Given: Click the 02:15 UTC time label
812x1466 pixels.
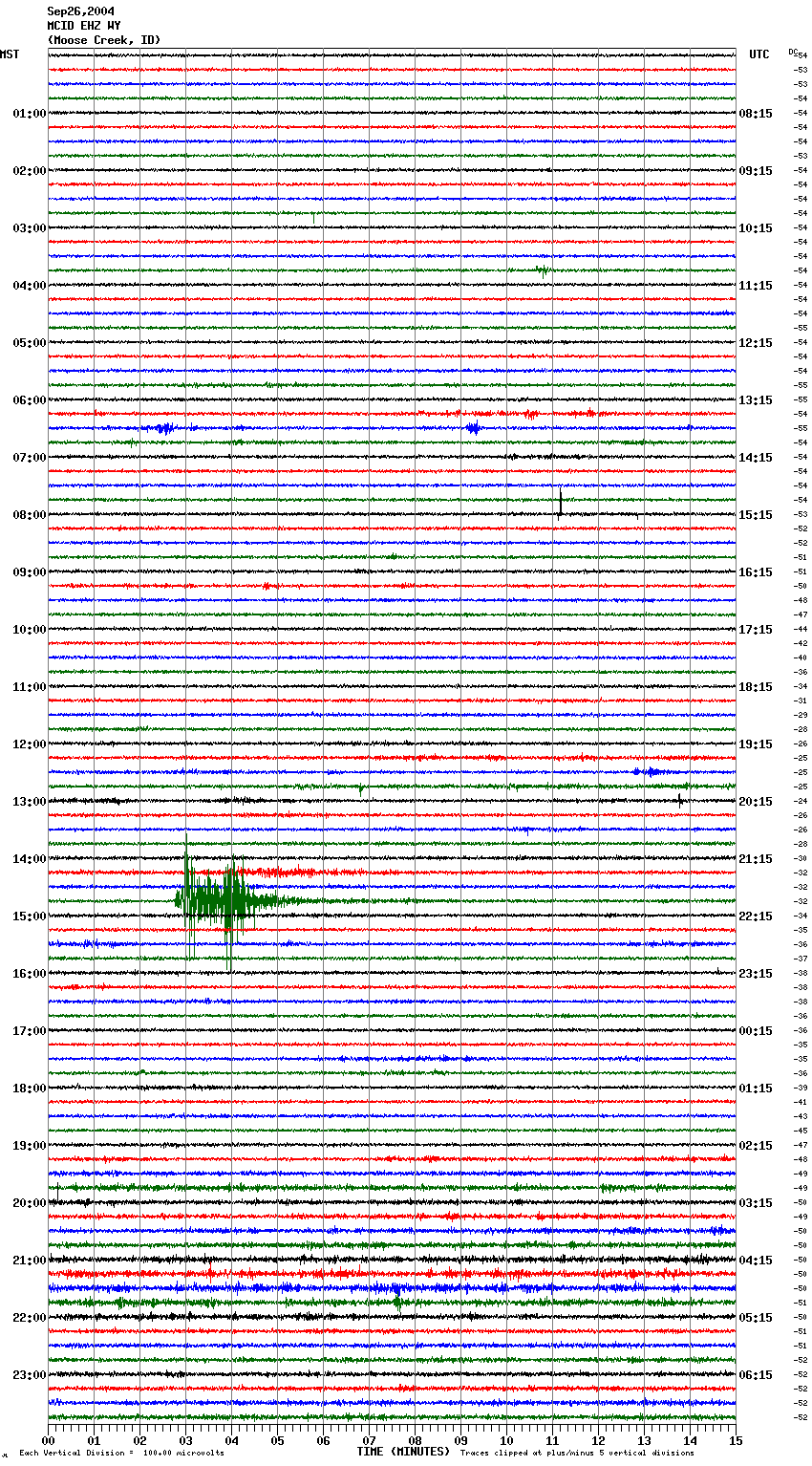Looking at the screenshot, I should 756,1146.
